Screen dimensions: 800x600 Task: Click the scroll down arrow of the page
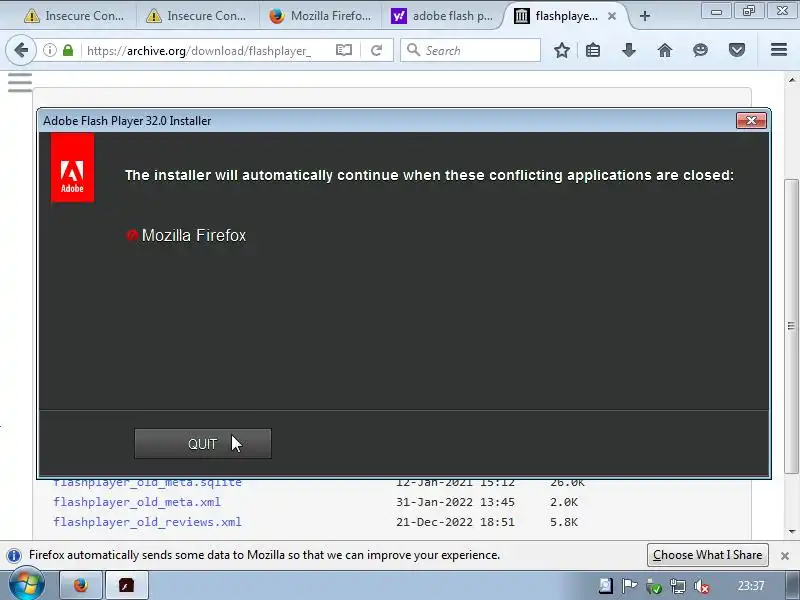click(x=792, y=532)
